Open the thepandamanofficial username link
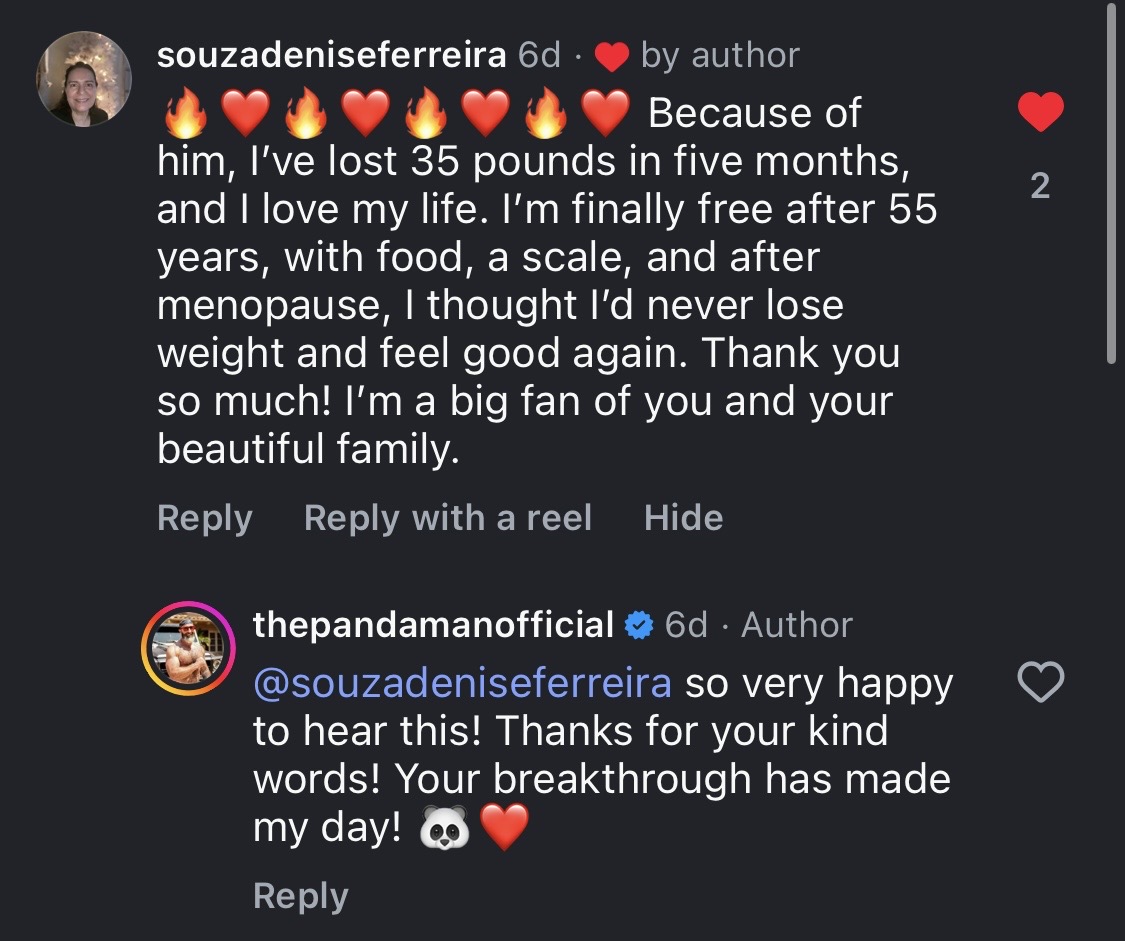Image resolution: width=1125 pixels, height=941 pixels. (433, 626)
